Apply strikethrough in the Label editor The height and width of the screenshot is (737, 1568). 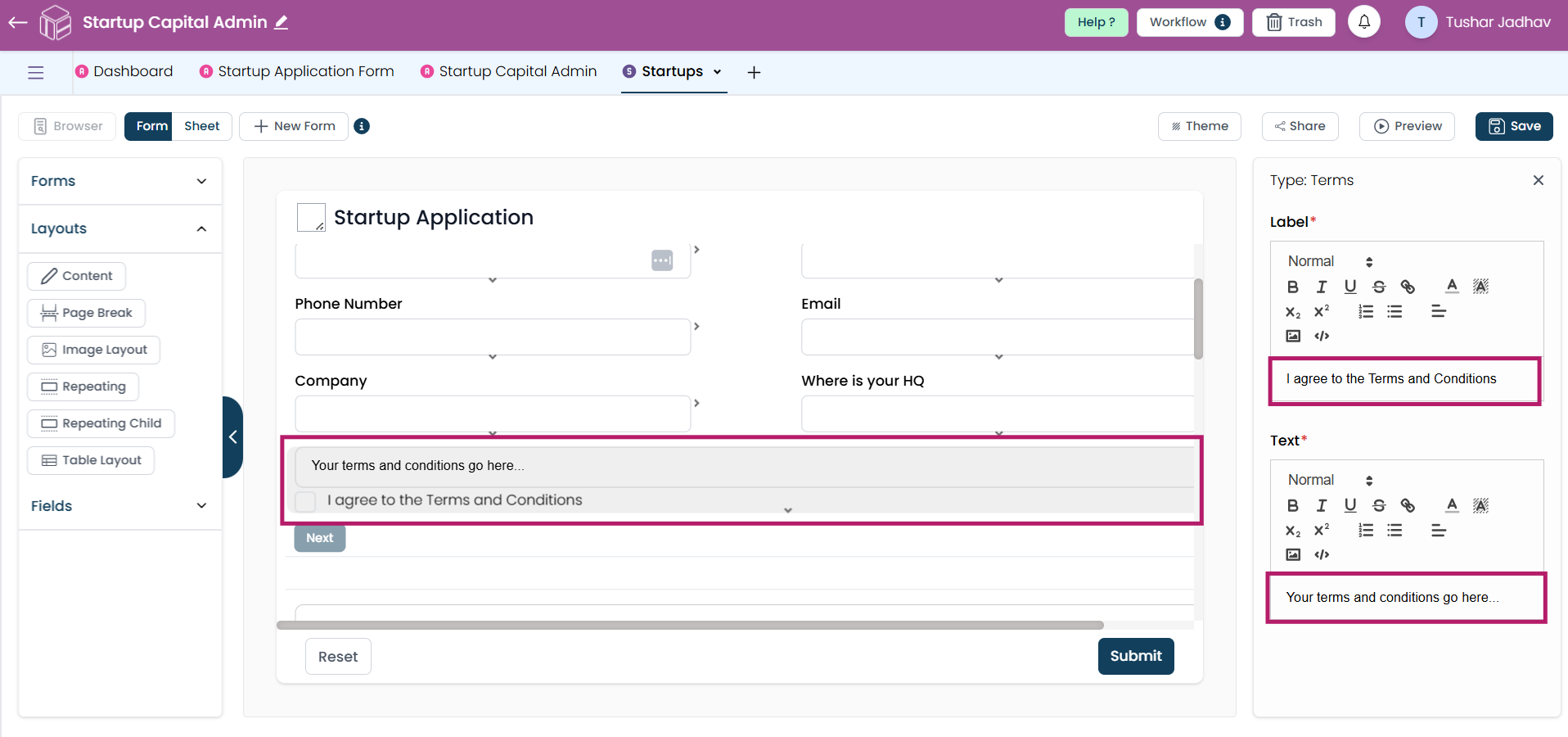click(1379, 287)
